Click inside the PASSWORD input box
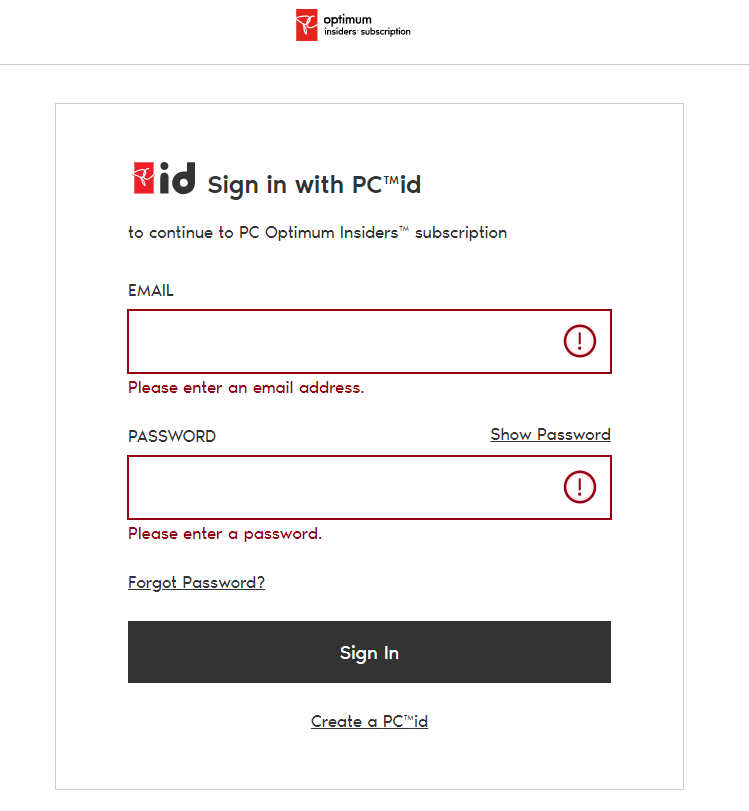This screenshot has width=749, height=811. click(x=350, y=487)
